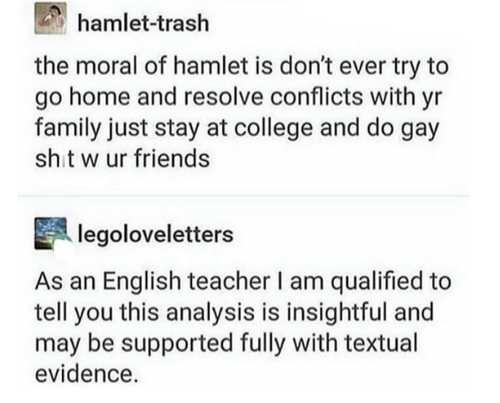Click the line 'As an English teacher'
Viewport: 500px width, 403px height.
[243, 281]
